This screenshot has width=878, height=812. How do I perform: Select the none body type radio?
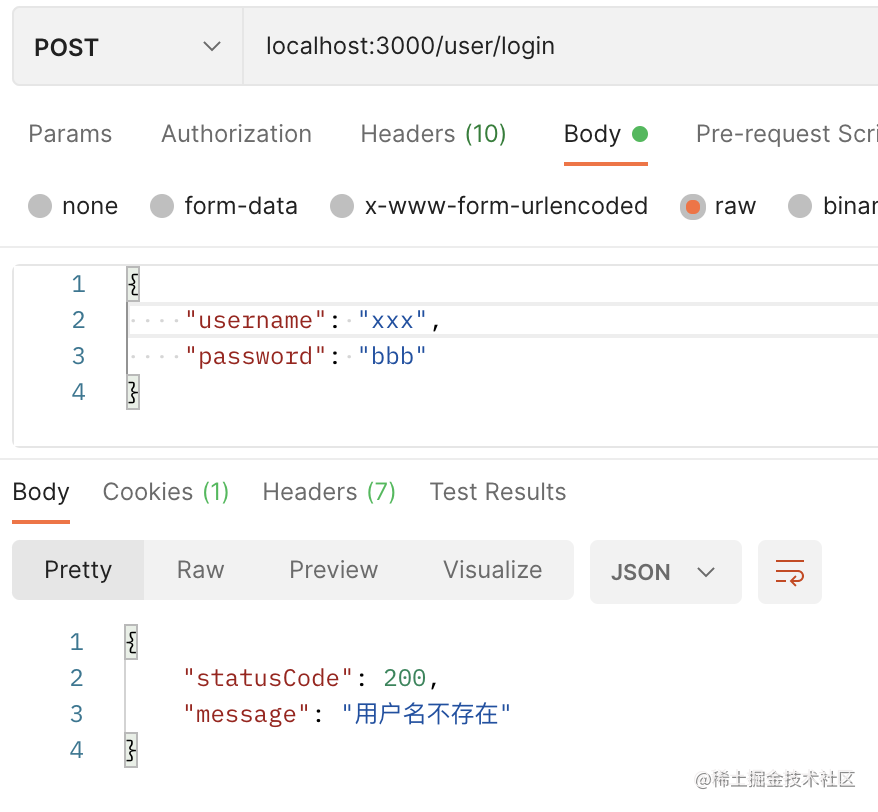[x=40, y=206]
